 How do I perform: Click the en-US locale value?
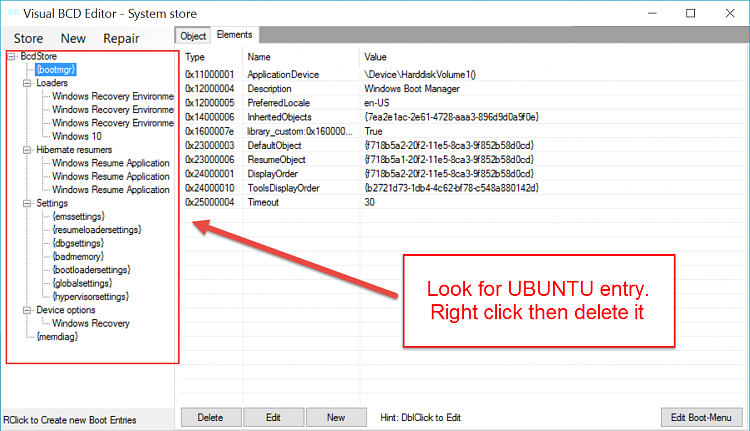377,103
